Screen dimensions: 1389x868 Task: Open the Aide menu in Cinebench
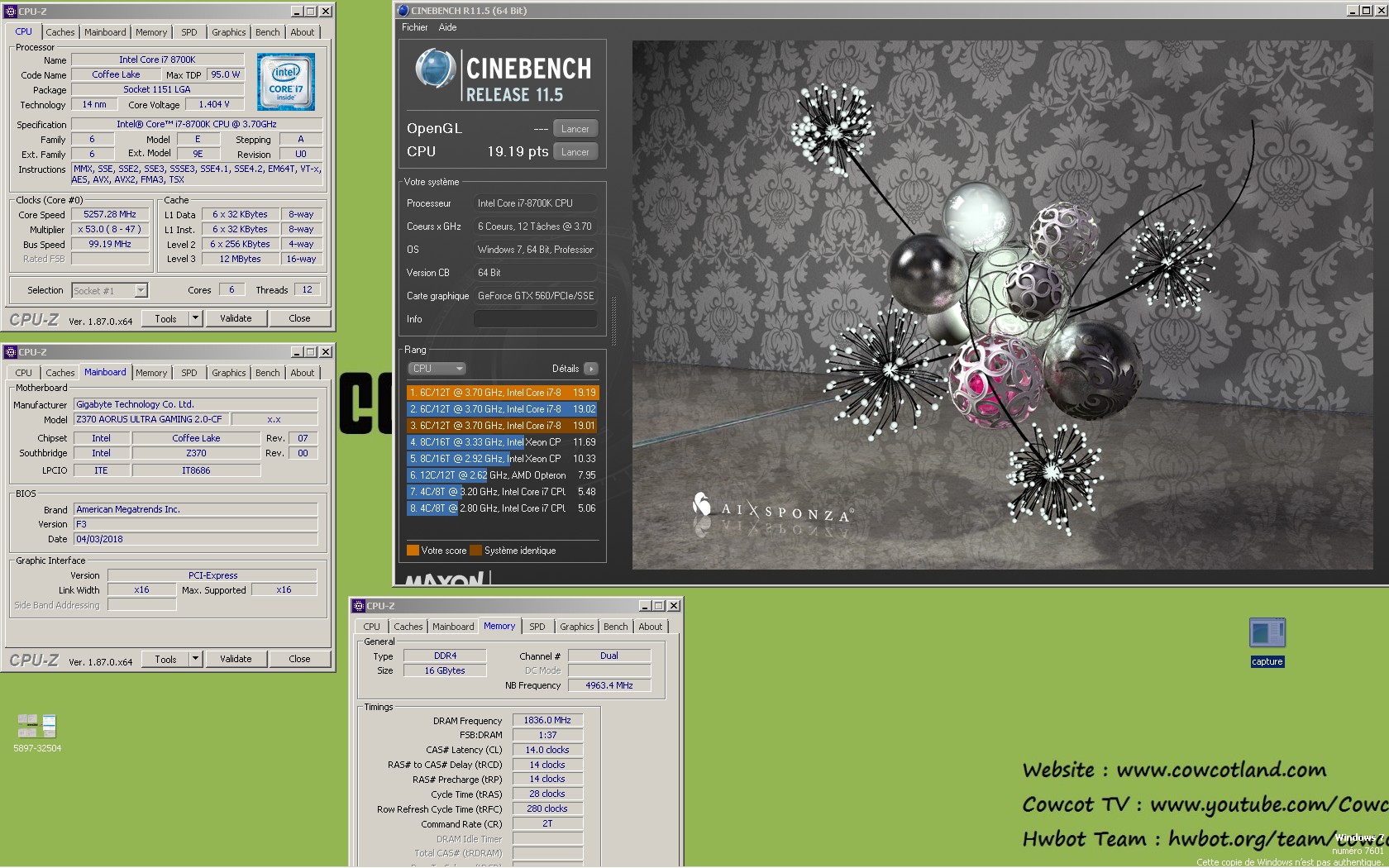pos(447,27)
